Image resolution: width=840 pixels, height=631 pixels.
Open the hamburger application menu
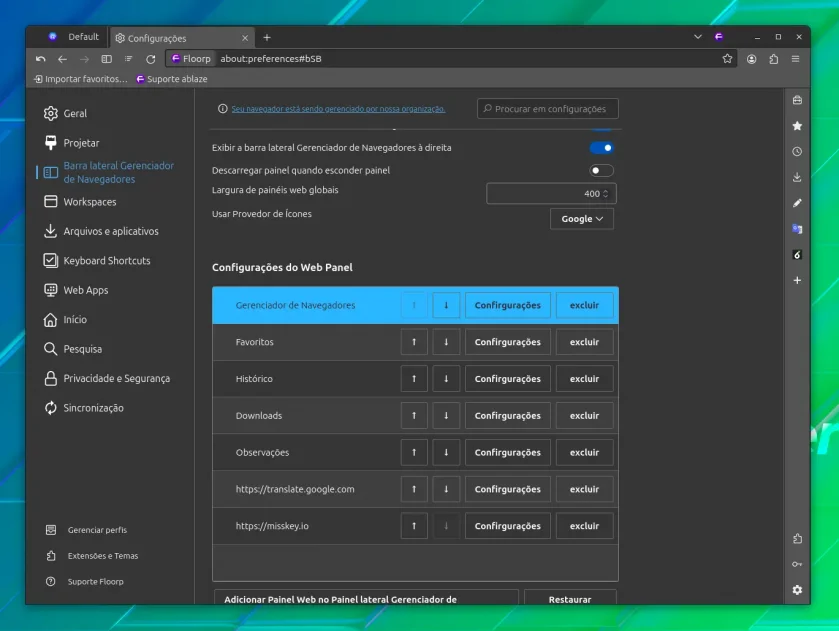(x=796, y=59)
